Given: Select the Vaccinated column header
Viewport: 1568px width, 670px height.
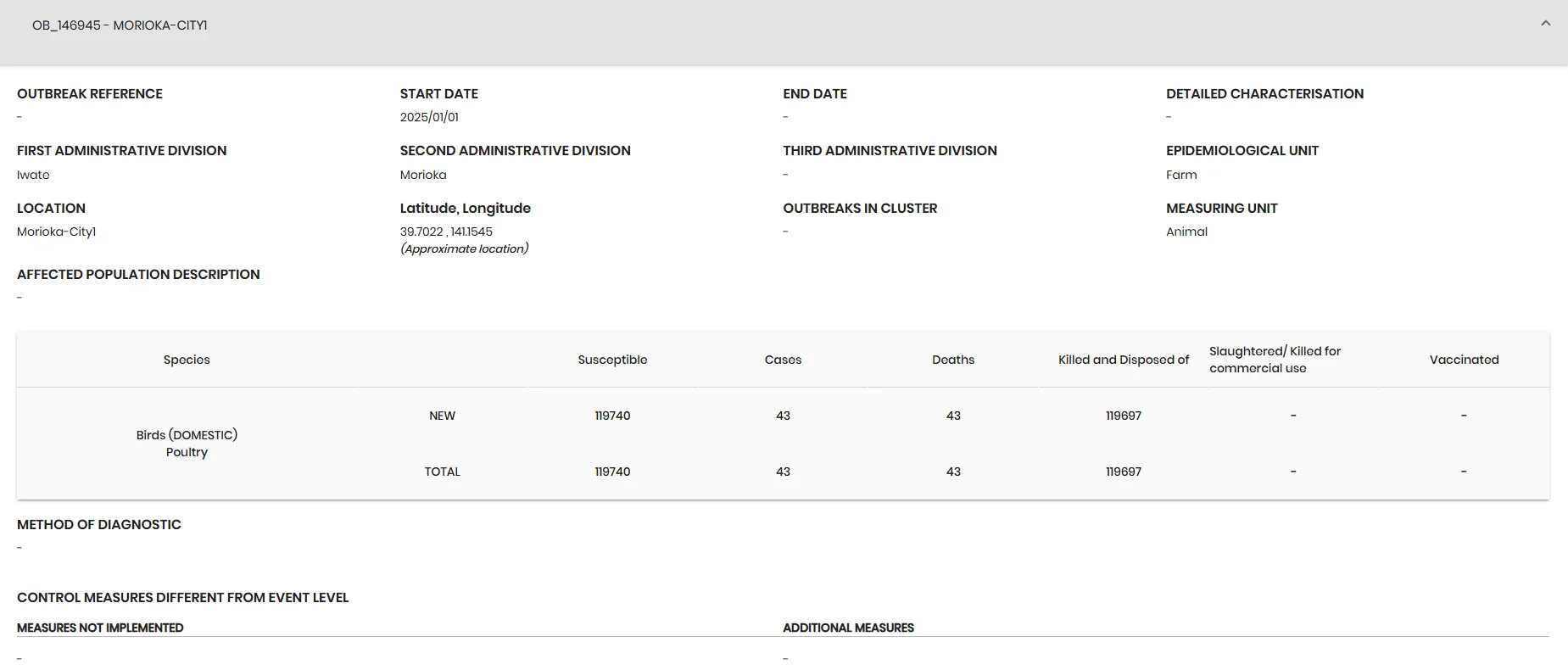Looking at the screenshot, I should point(1464,360).
